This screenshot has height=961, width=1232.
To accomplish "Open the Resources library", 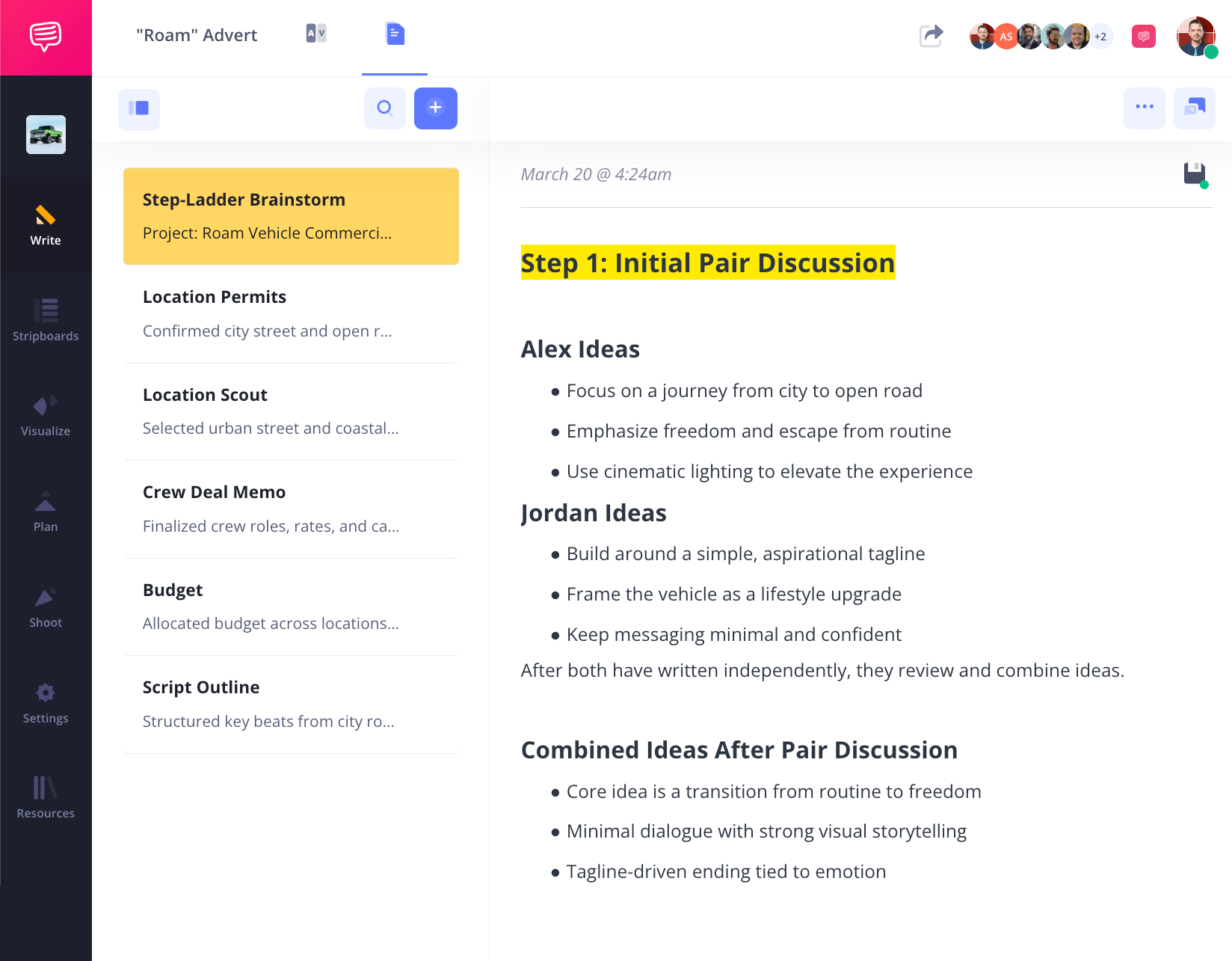I will click(46, 798).
